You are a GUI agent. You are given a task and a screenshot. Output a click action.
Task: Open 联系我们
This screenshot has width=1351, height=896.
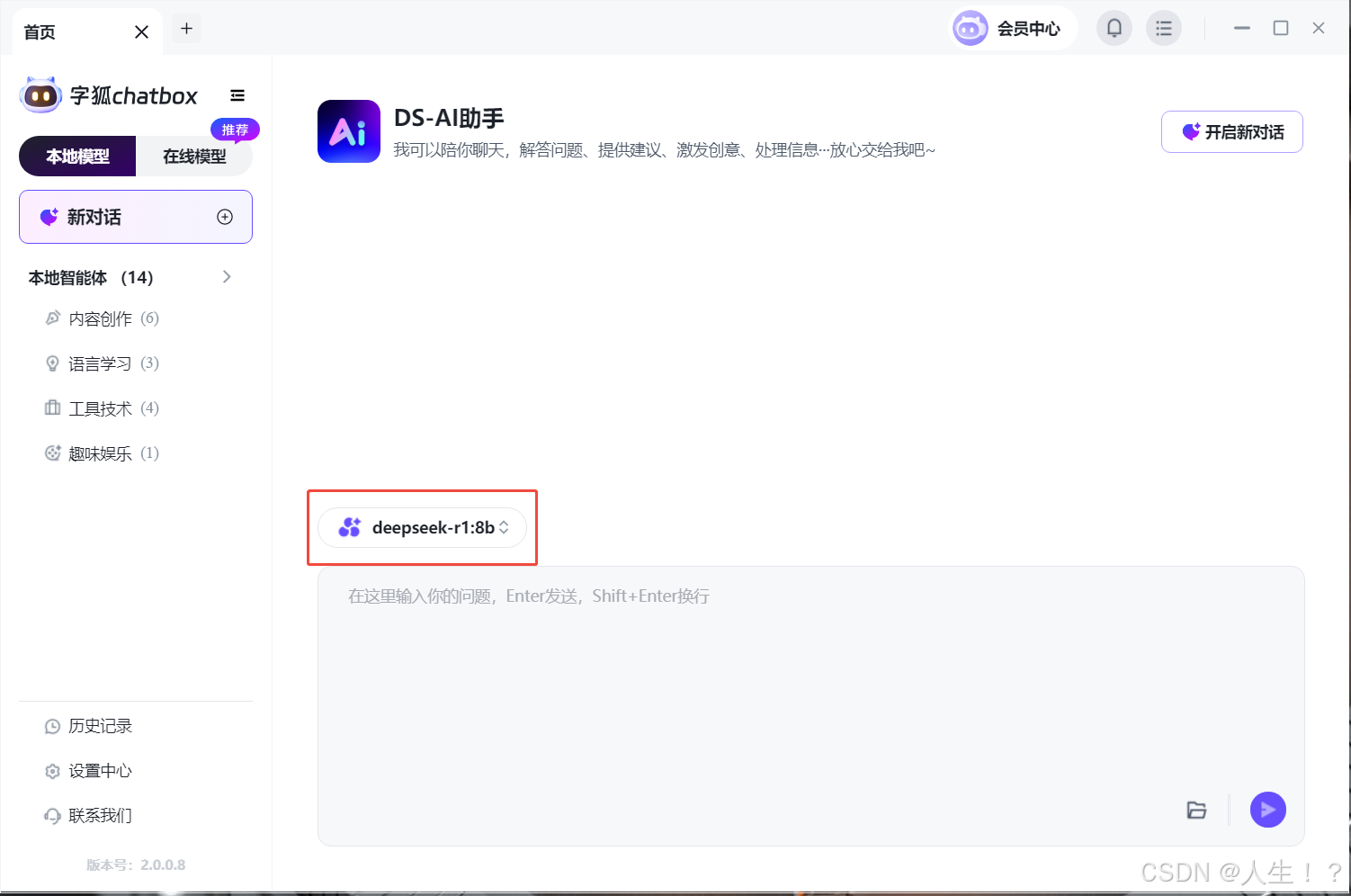coord(89,816)
